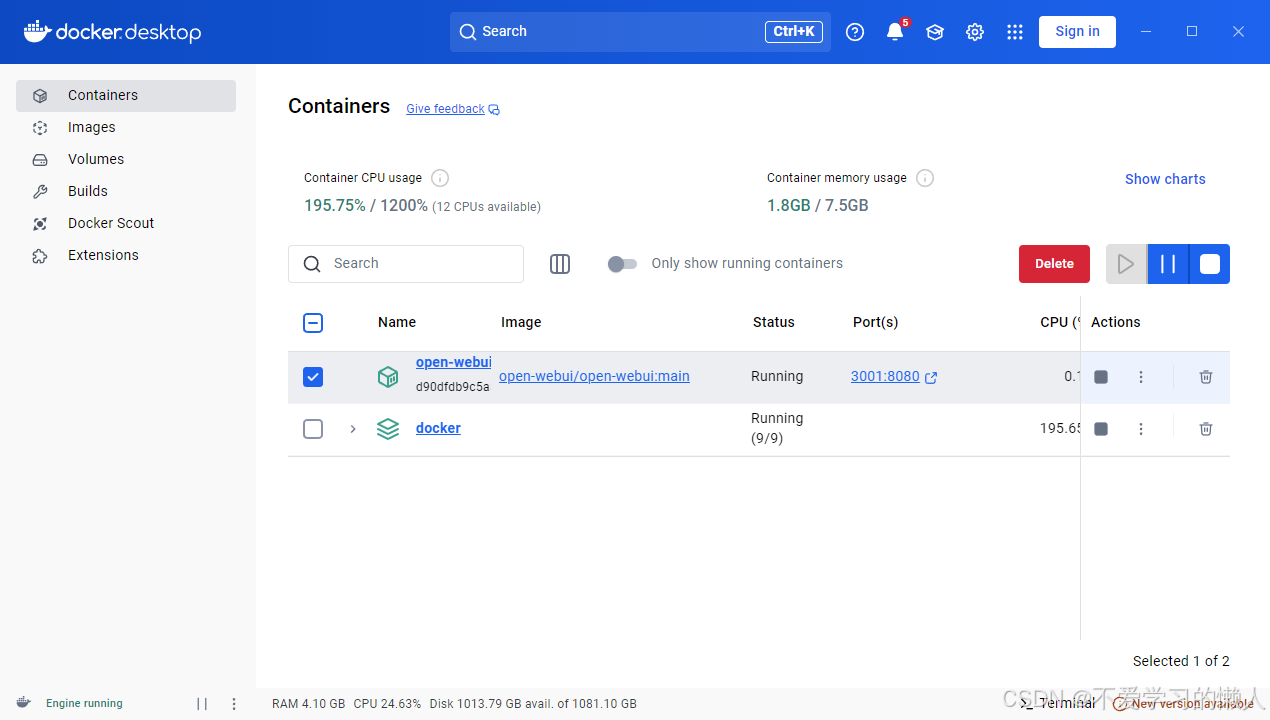
Task: Click the memory usage info icon
Action: (x=925, y=178)
